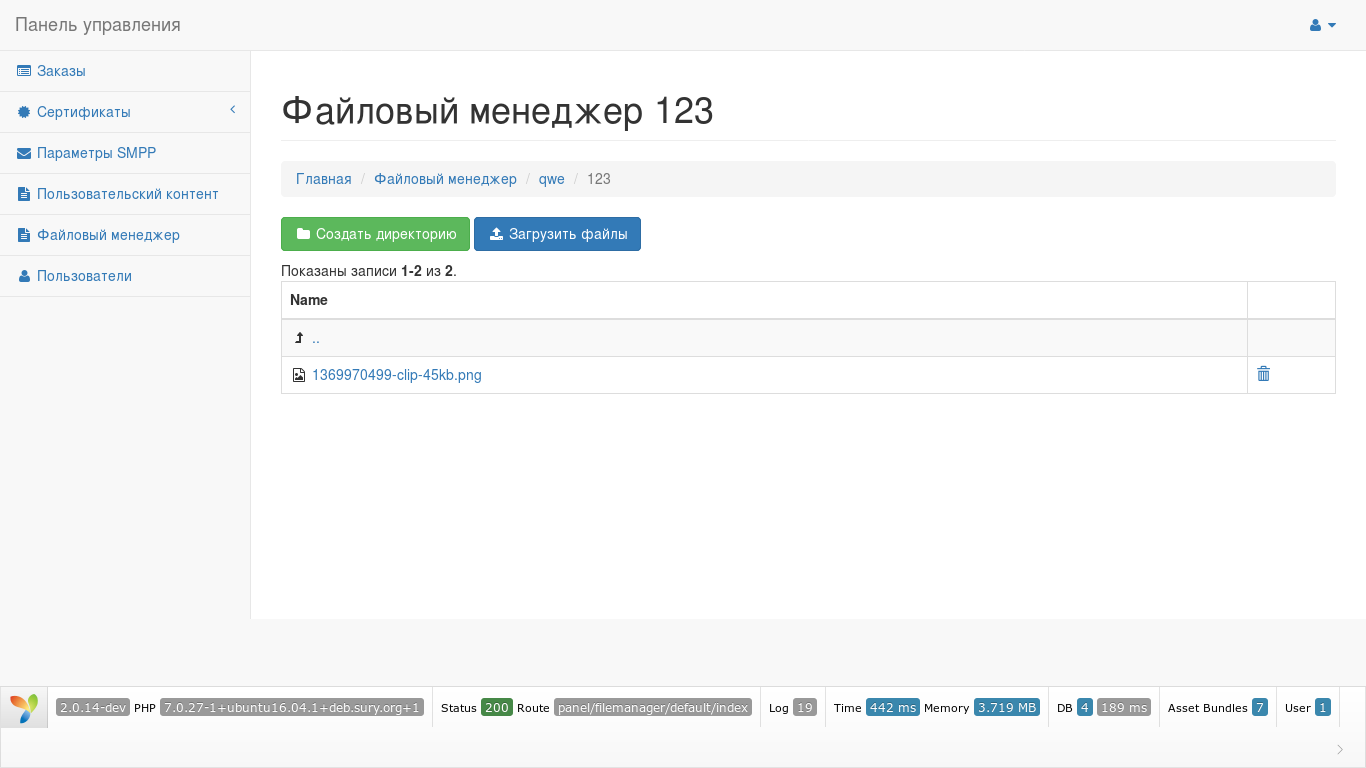
Task: Open the Заказы sidebar item
Action: (125, 71)
